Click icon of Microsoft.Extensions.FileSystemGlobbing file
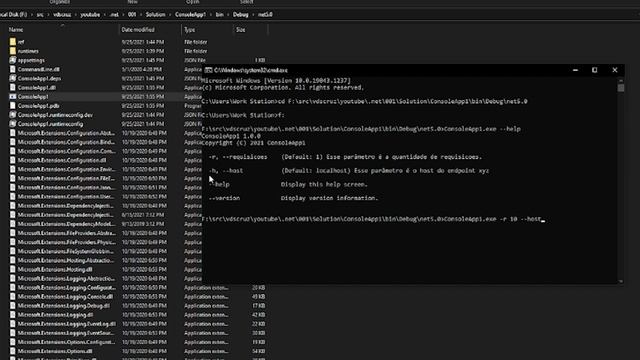 click(x=13, y=251)
